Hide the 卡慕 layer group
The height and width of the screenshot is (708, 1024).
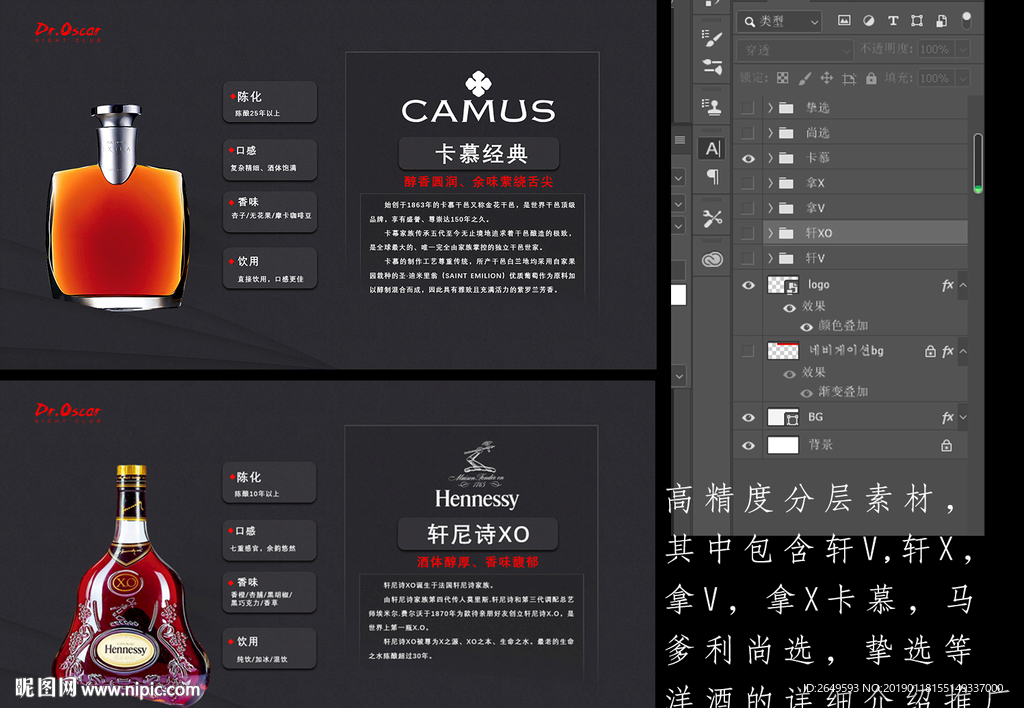(x=747, y=158)
